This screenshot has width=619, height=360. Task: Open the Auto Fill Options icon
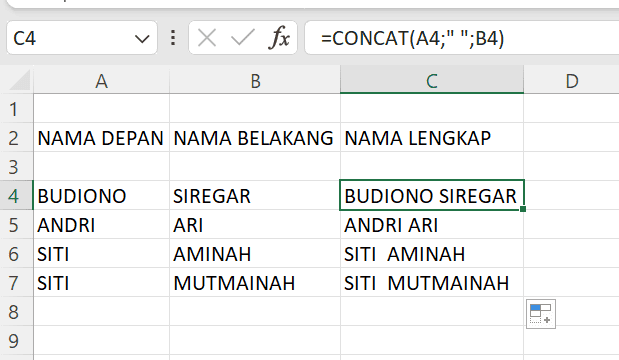[541, 314]
